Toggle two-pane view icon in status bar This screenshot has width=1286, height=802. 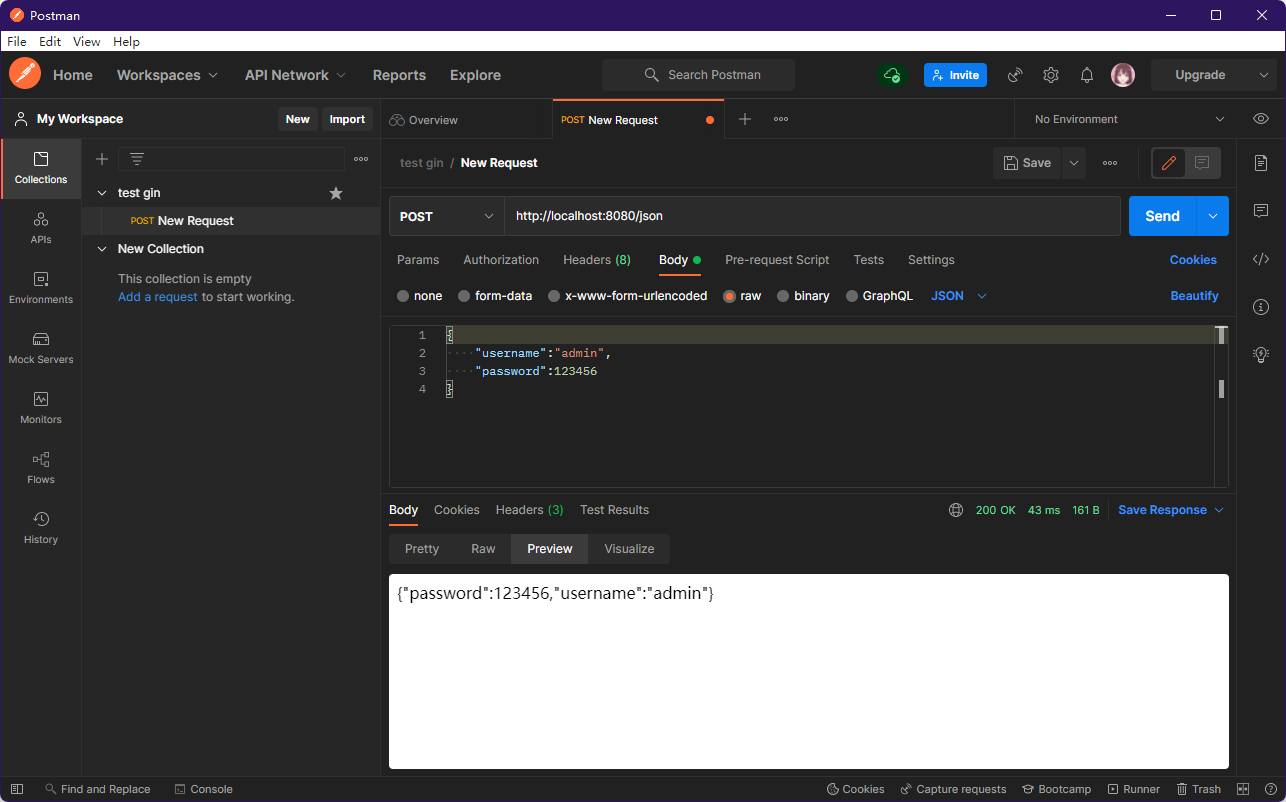coord(1243,789)
